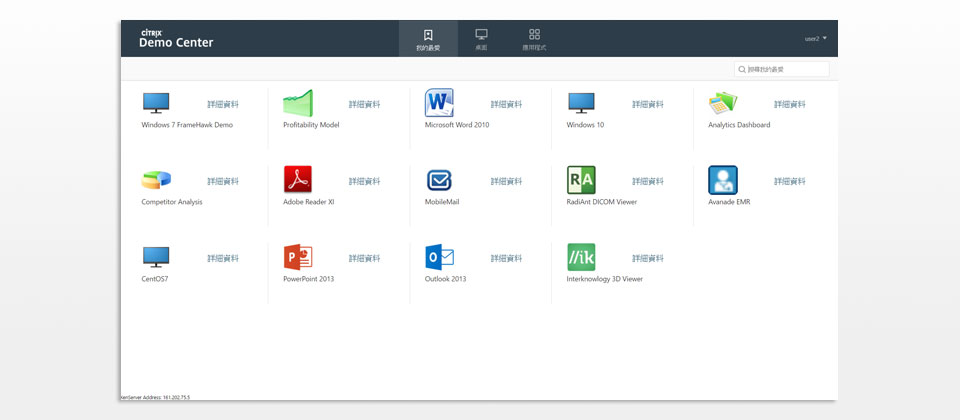Open the Interknowlogy 3D Viewer icon
Image resolution: width=960 pixels, height=420 pixels.
click(581, 256)
